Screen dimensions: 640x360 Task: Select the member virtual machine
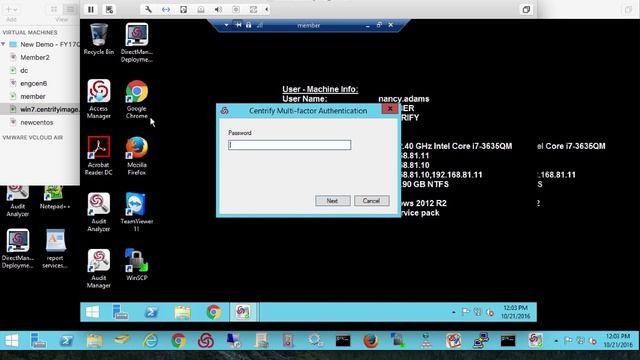coord(33,97)
